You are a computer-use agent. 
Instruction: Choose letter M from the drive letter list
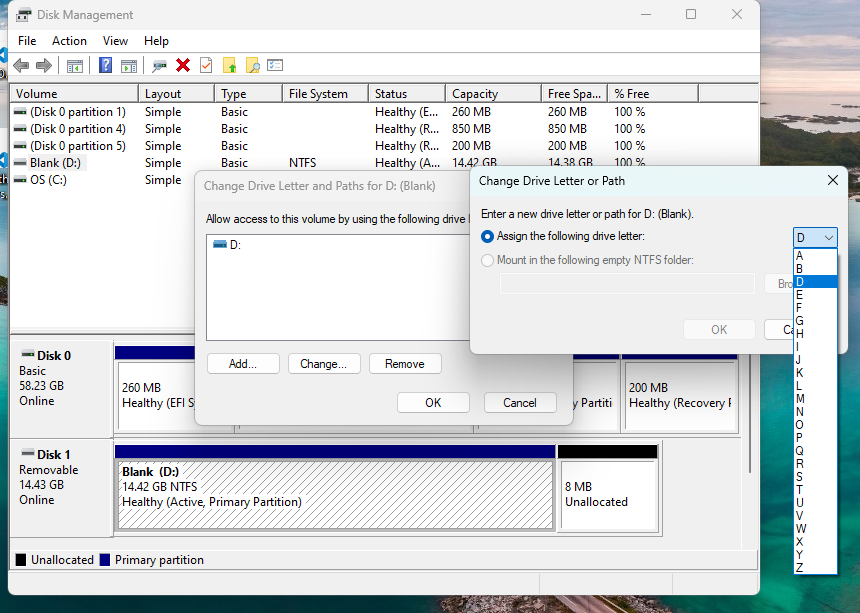pyautogui.click(x=815, y=399)
